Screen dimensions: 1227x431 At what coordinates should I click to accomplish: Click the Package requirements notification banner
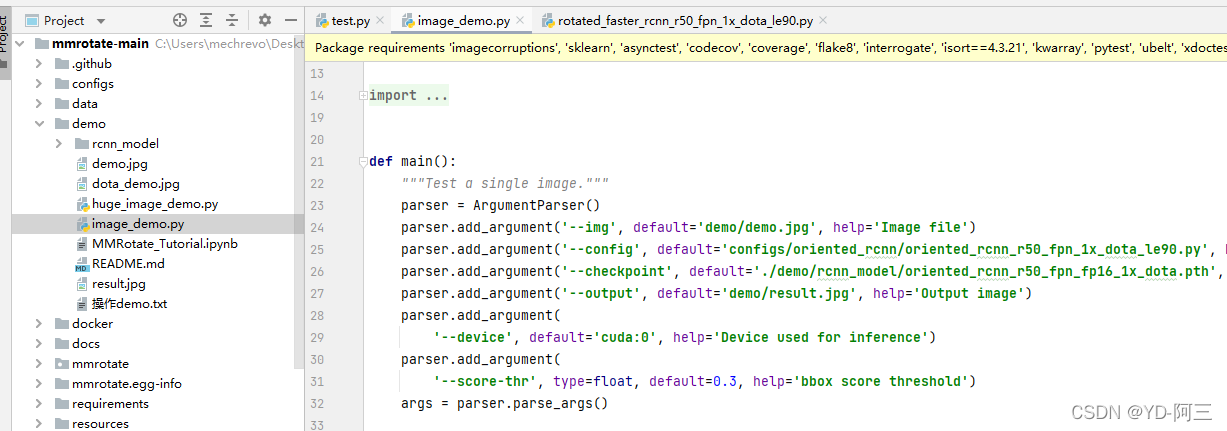click(765, 47)
